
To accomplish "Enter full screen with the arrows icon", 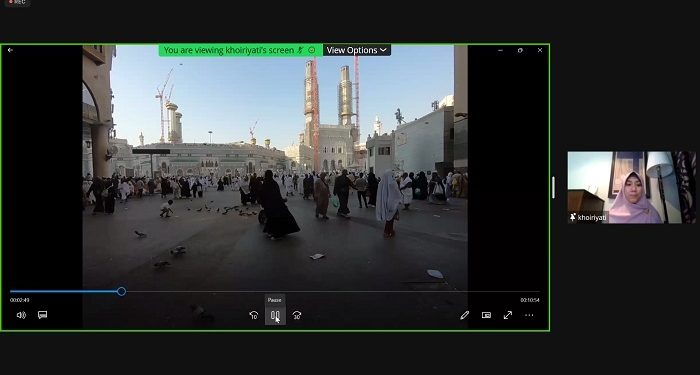I will tap(508, 315).
